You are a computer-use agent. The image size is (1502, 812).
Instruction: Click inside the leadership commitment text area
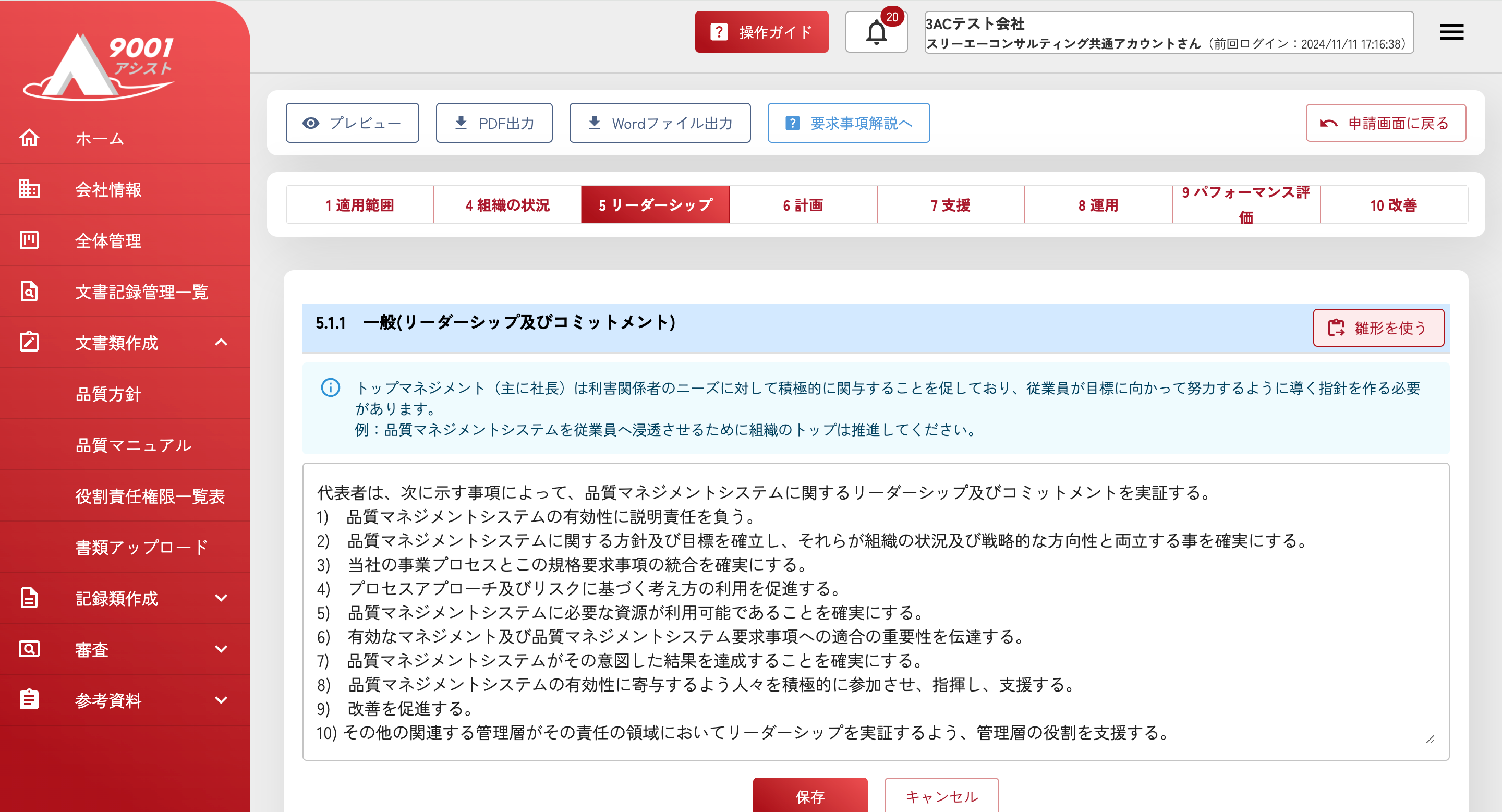(875, 612)
